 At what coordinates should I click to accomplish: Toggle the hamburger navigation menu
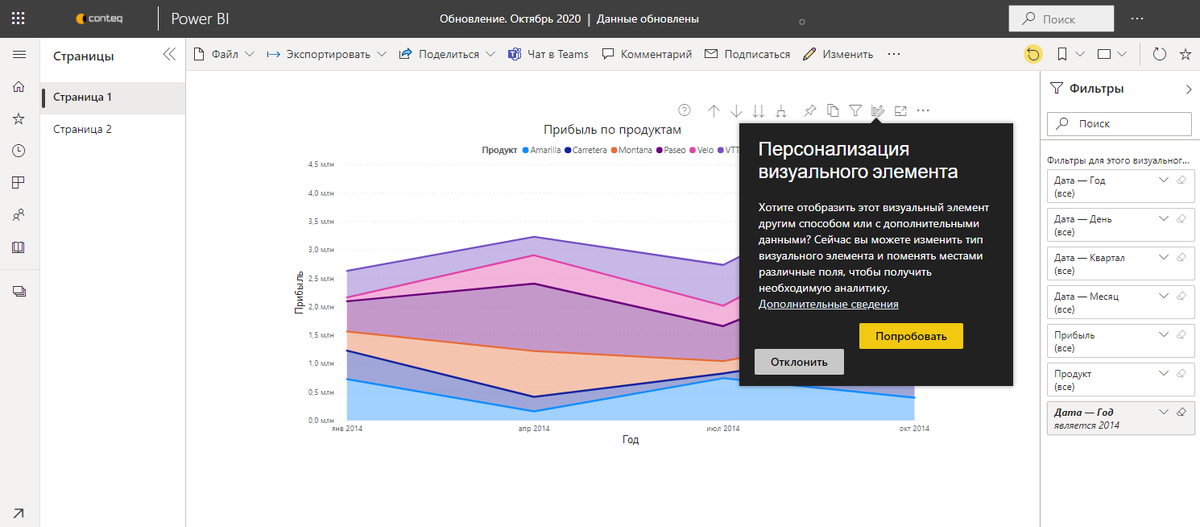[x=18, y=54]
